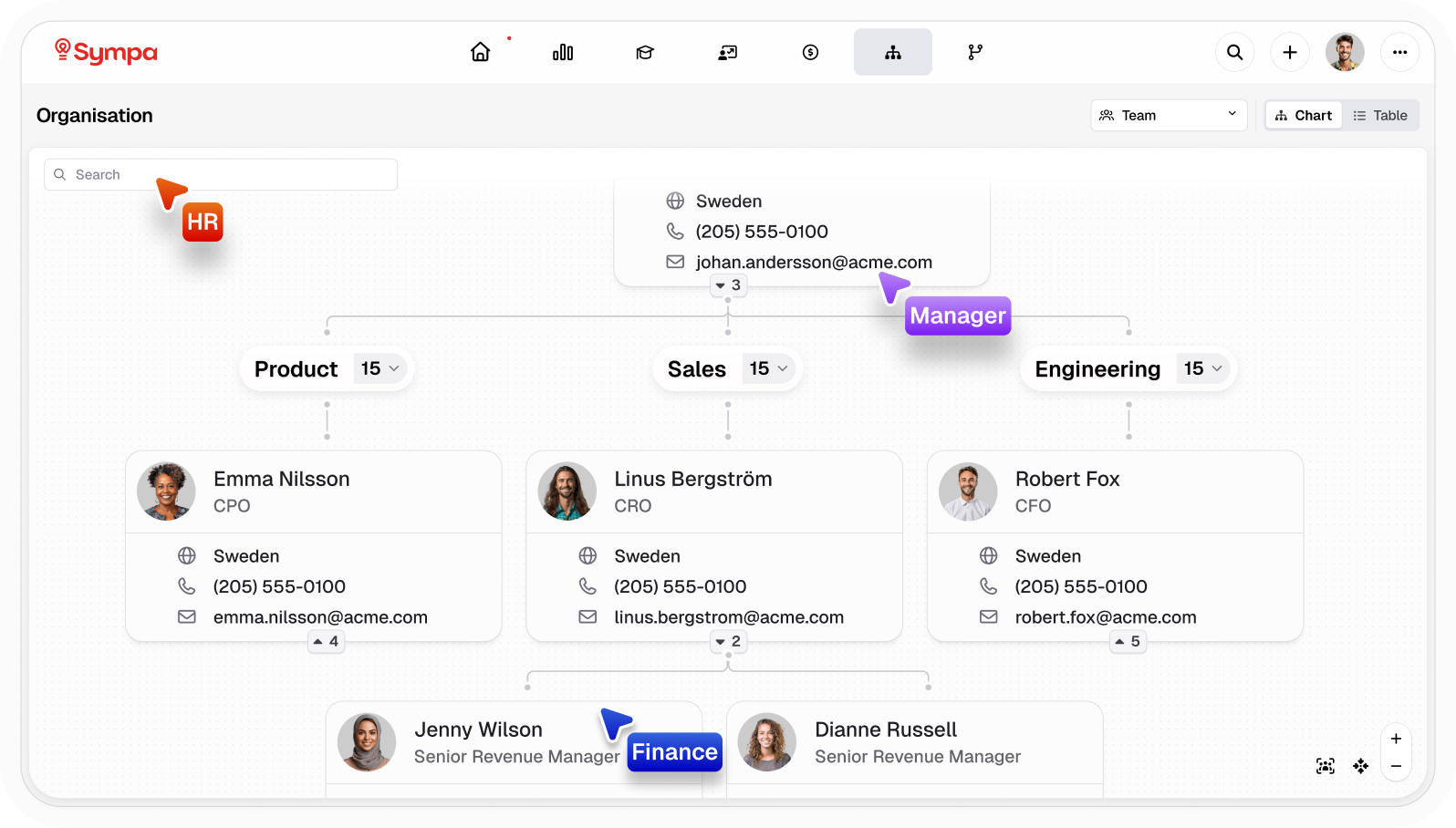Viewport: 1456px width, 828px height.
Task: Open the three-dot more options menu
Action: click(x=1400, y=52)
